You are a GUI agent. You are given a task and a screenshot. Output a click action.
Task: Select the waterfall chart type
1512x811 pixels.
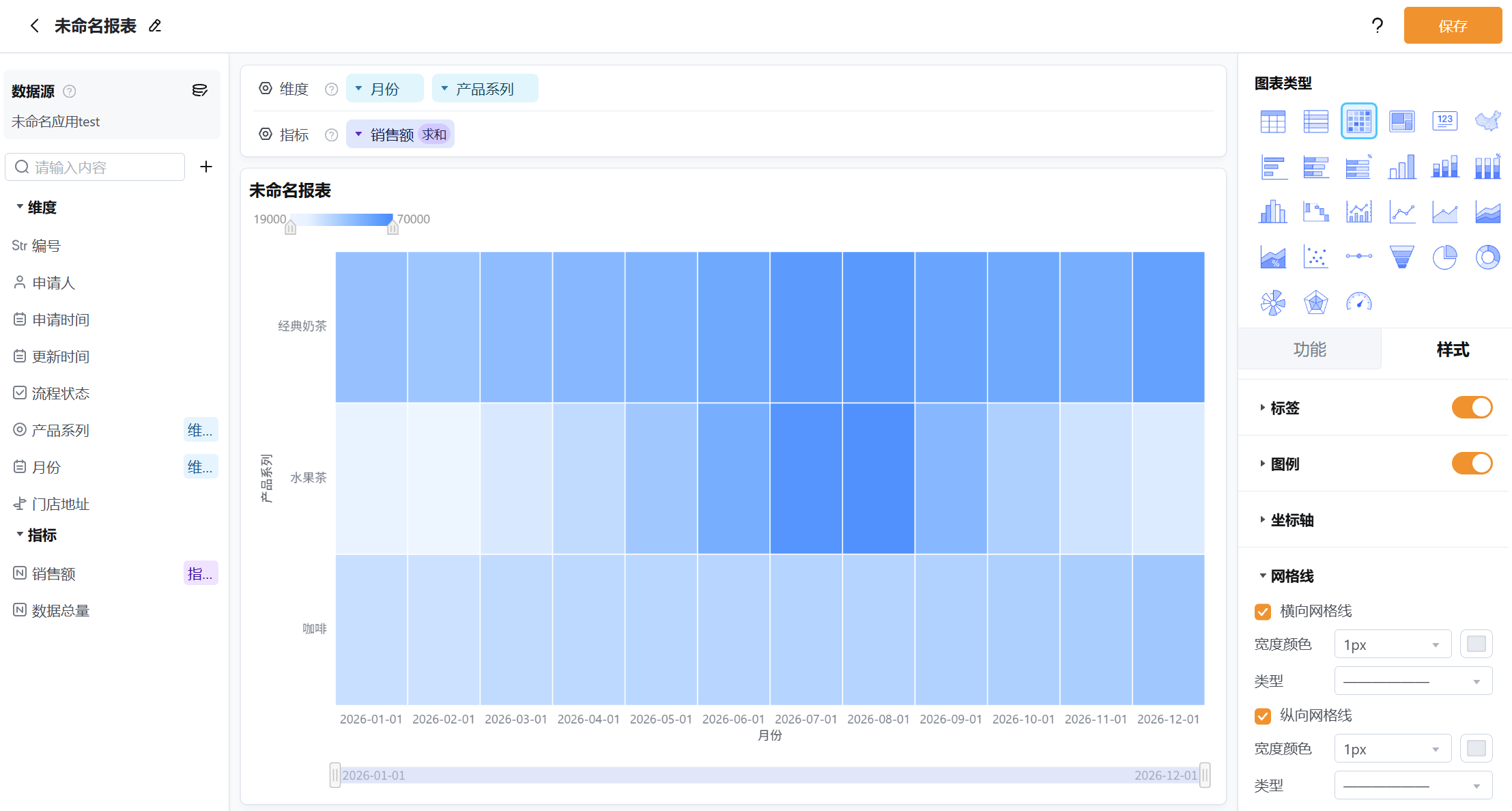(x=1315, y=212)
